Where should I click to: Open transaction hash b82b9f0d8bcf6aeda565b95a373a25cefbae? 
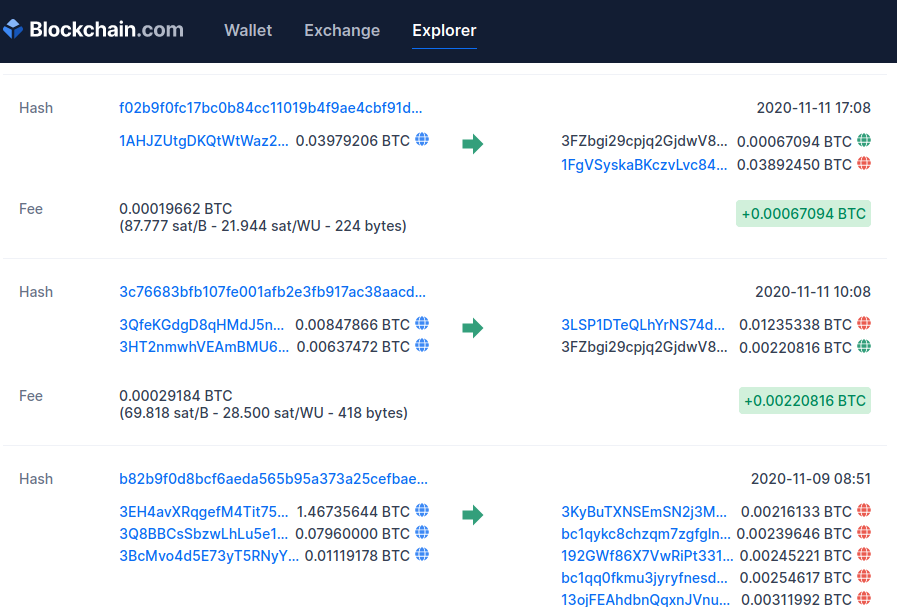click(x=273, y=479)
